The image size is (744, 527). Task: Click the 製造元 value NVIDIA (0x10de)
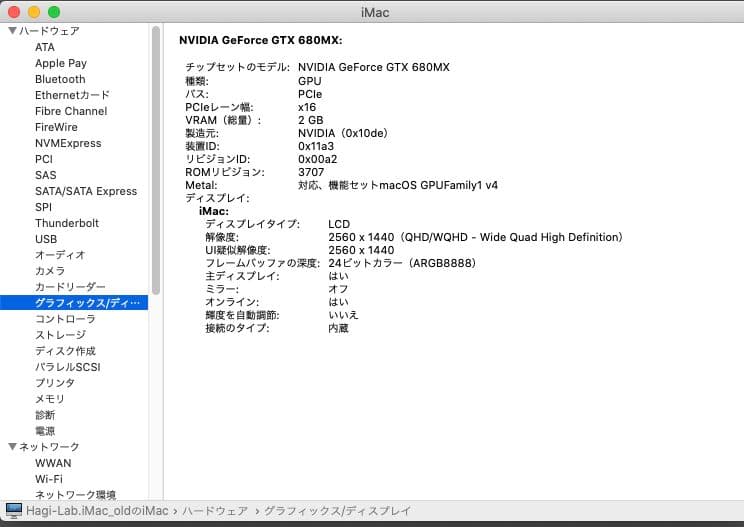343,133
